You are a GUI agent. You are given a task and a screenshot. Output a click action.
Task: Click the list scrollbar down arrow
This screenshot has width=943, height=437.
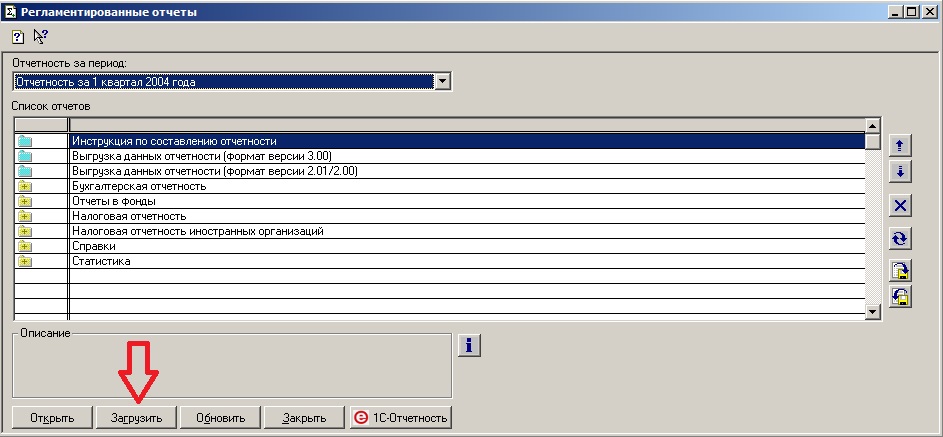[x=872, y=312]
